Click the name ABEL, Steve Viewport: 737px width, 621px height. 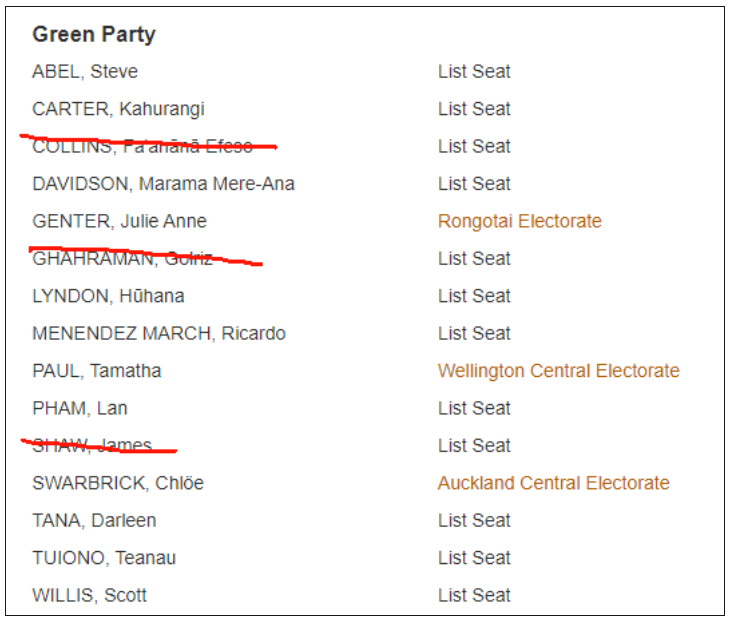(x=85, y=71)
